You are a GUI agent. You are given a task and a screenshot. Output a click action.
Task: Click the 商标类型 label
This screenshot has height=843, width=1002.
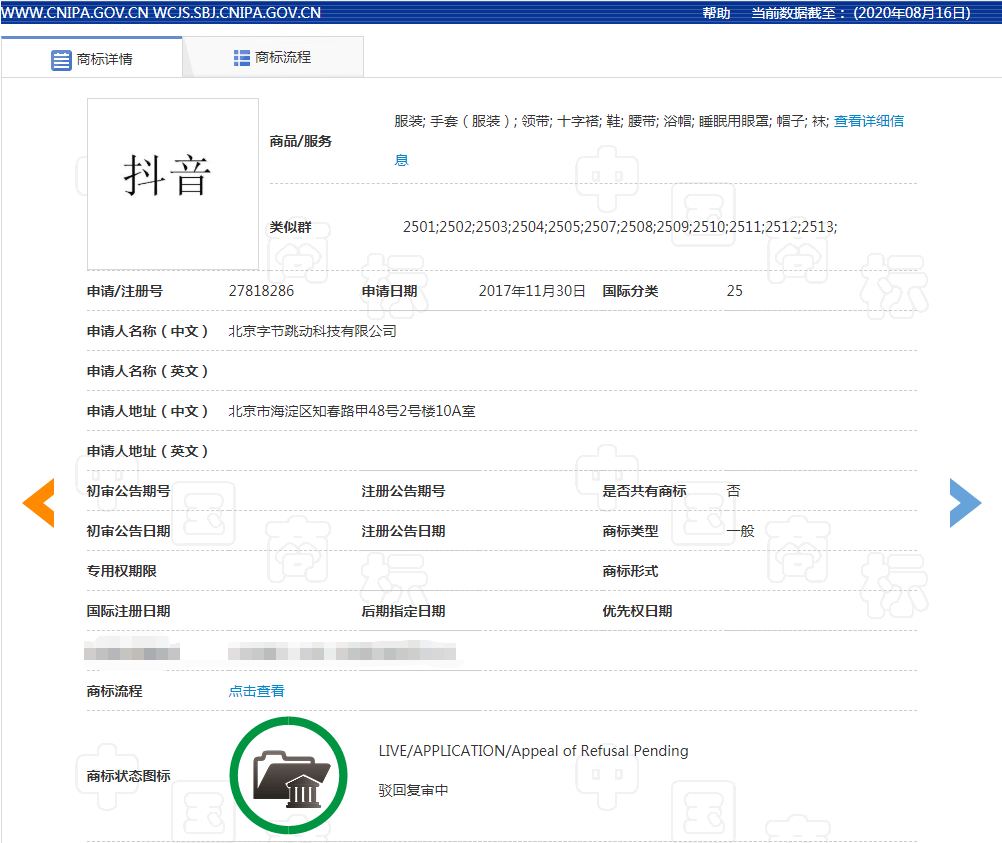pyautogui.click(x=630, y=531)
